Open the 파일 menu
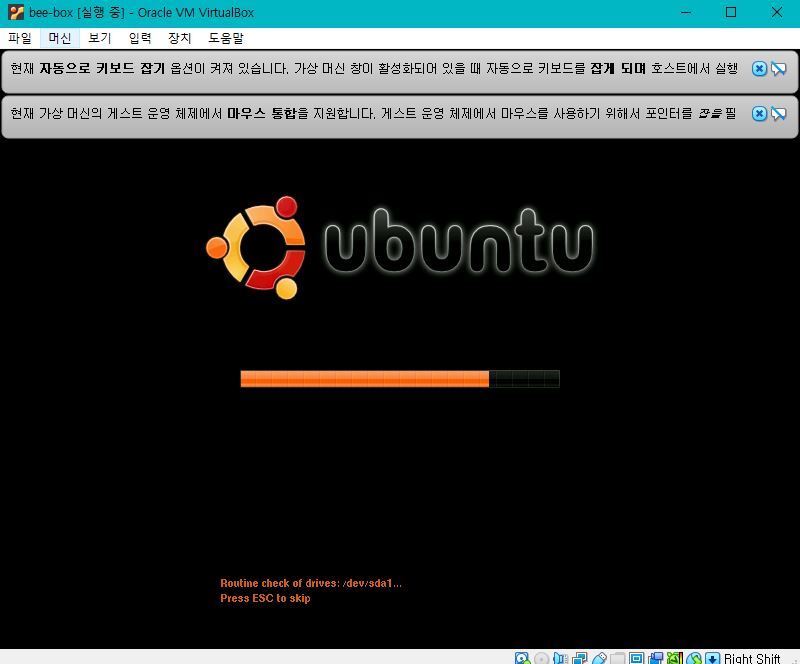800x664 pixels. pos(20,38)
